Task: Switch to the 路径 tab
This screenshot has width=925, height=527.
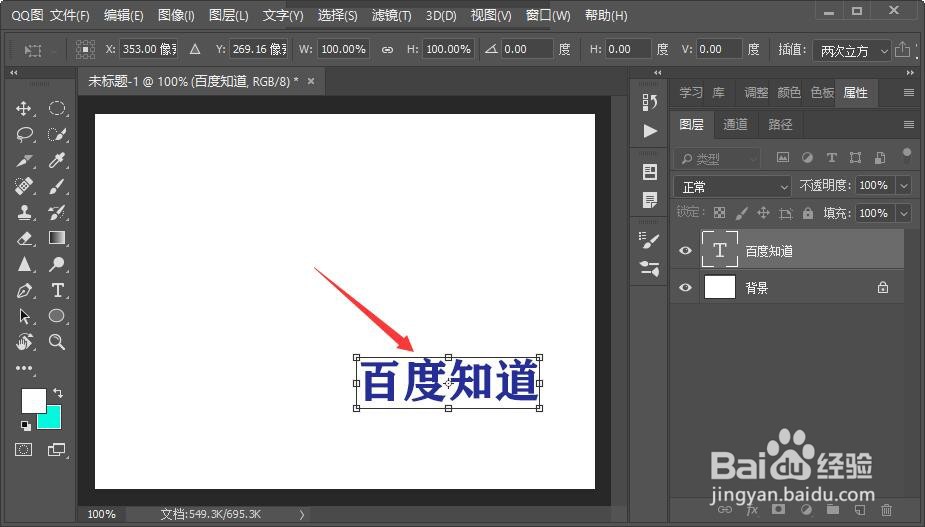Action: coord(780,125)
